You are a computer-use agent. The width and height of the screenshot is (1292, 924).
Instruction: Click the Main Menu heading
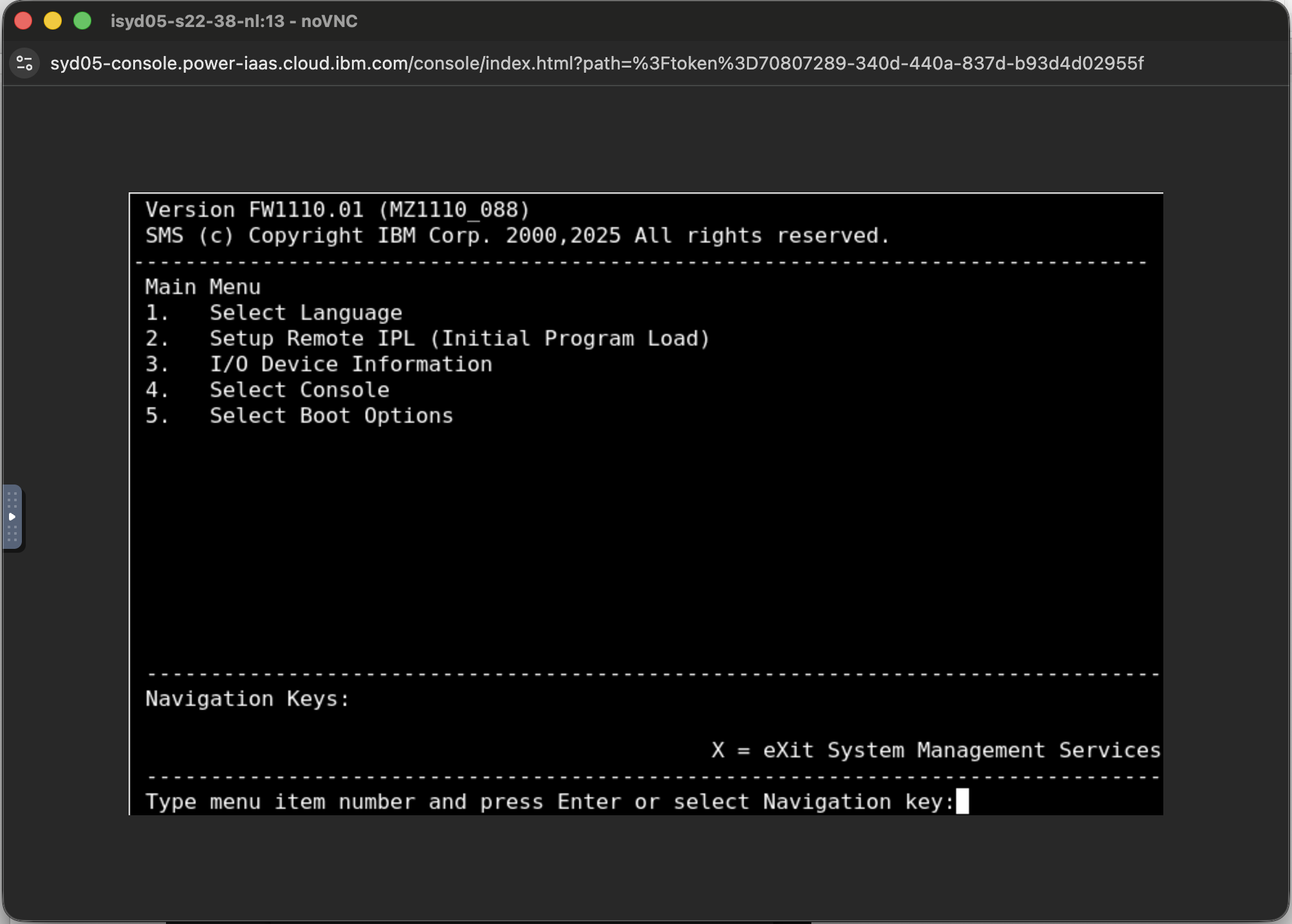pos(203,287)
